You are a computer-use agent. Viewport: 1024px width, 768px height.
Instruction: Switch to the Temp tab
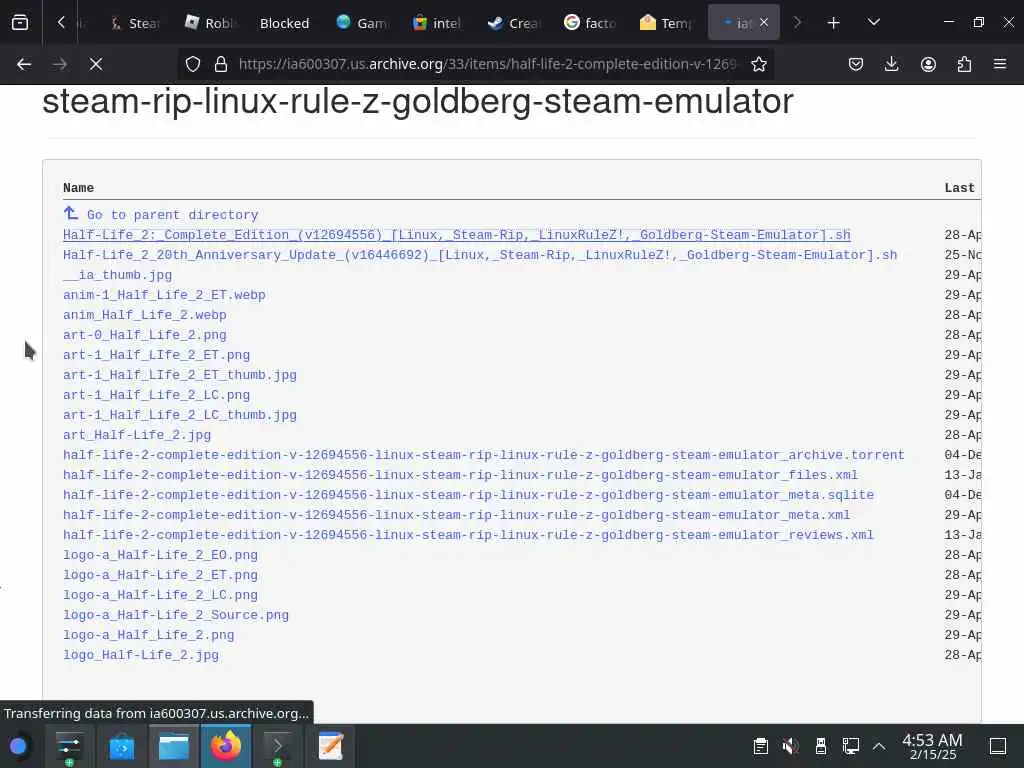665,23
